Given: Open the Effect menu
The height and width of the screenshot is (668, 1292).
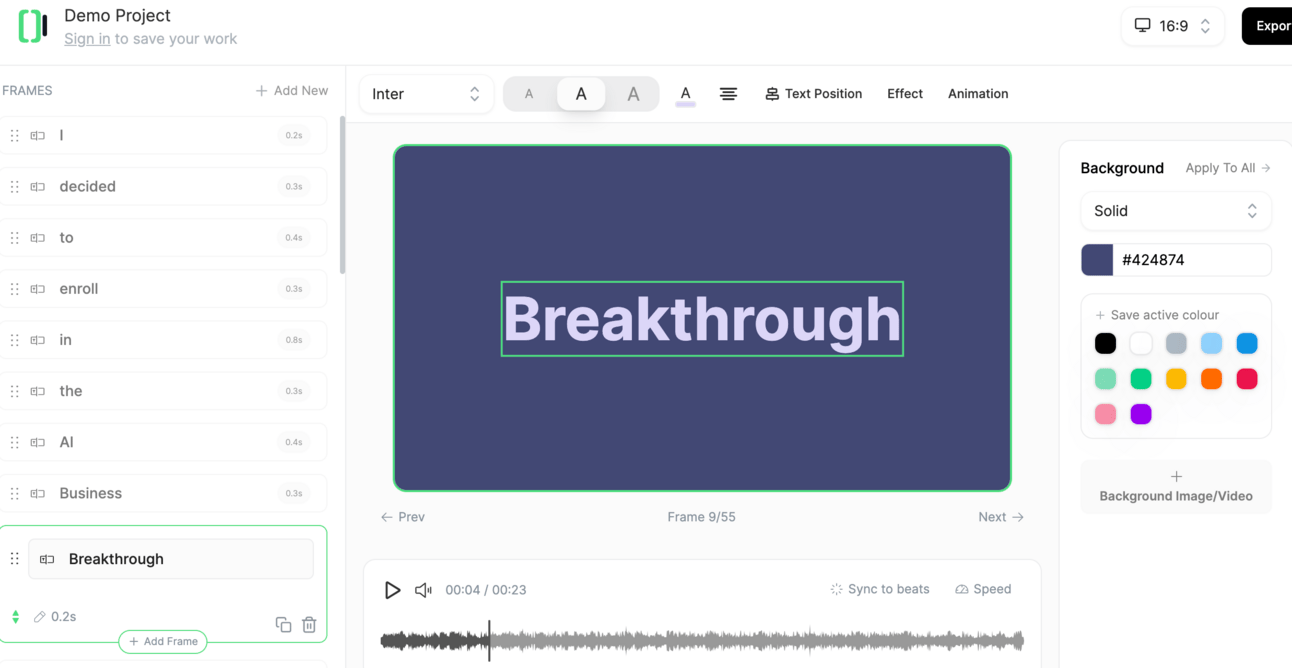Looking at the screenshot, I should click(x=904, y=94).
